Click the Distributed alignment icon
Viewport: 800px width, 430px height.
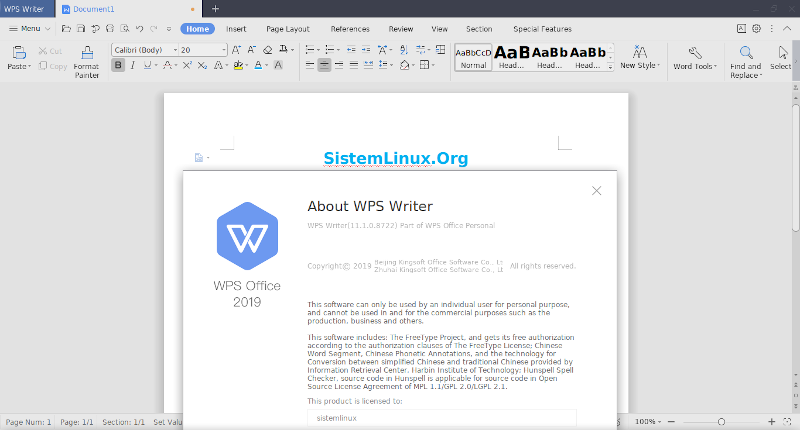click(x=368, y=65)
